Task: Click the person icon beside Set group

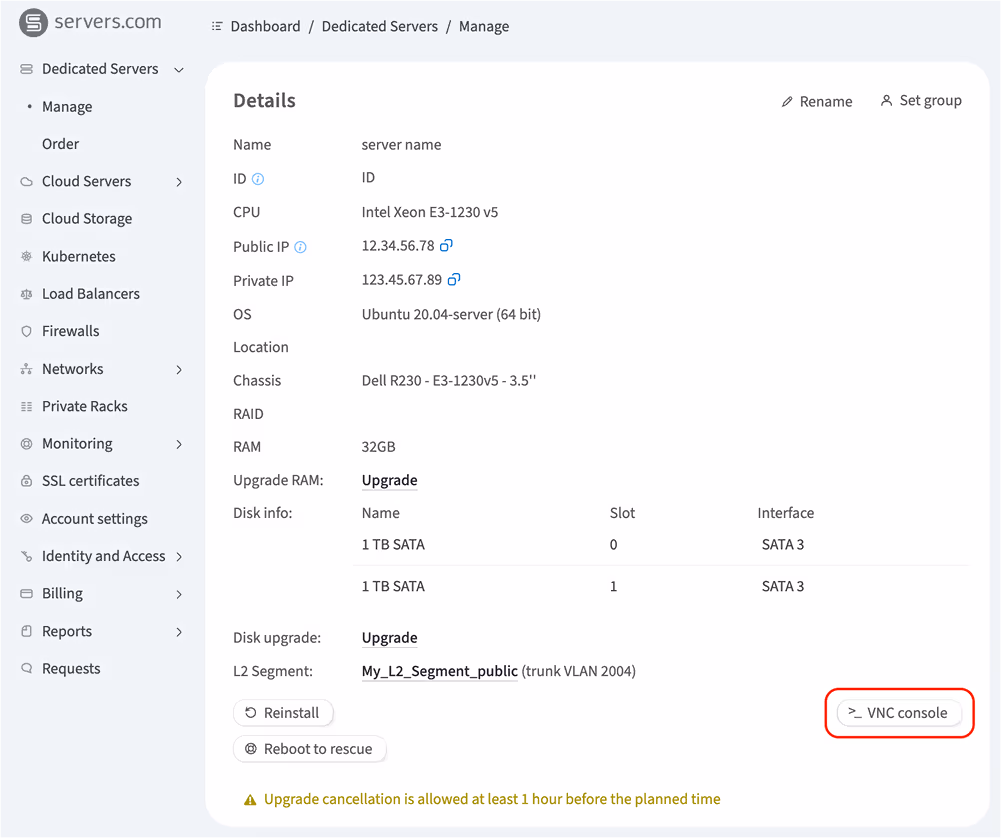Action: click(x=886, y=101)
